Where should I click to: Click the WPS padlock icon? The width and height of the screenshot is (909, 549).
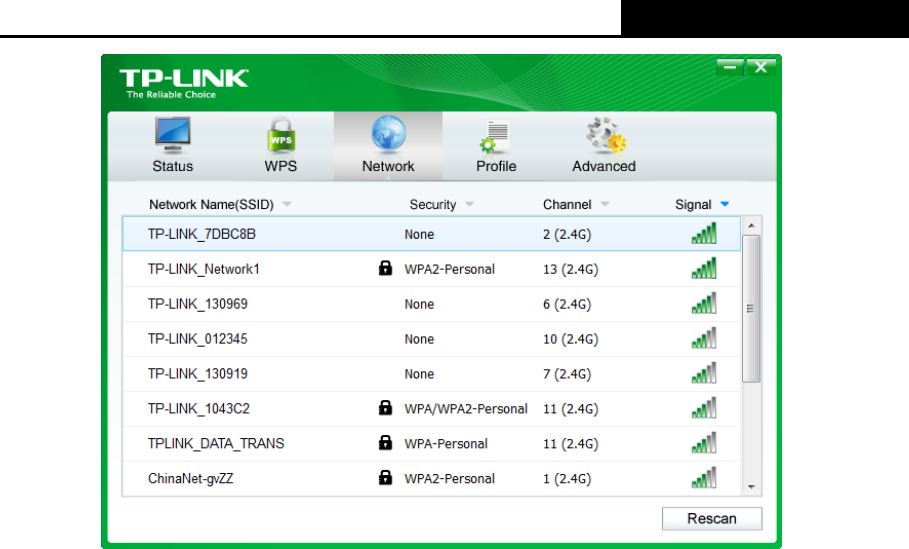pos(281,135)
